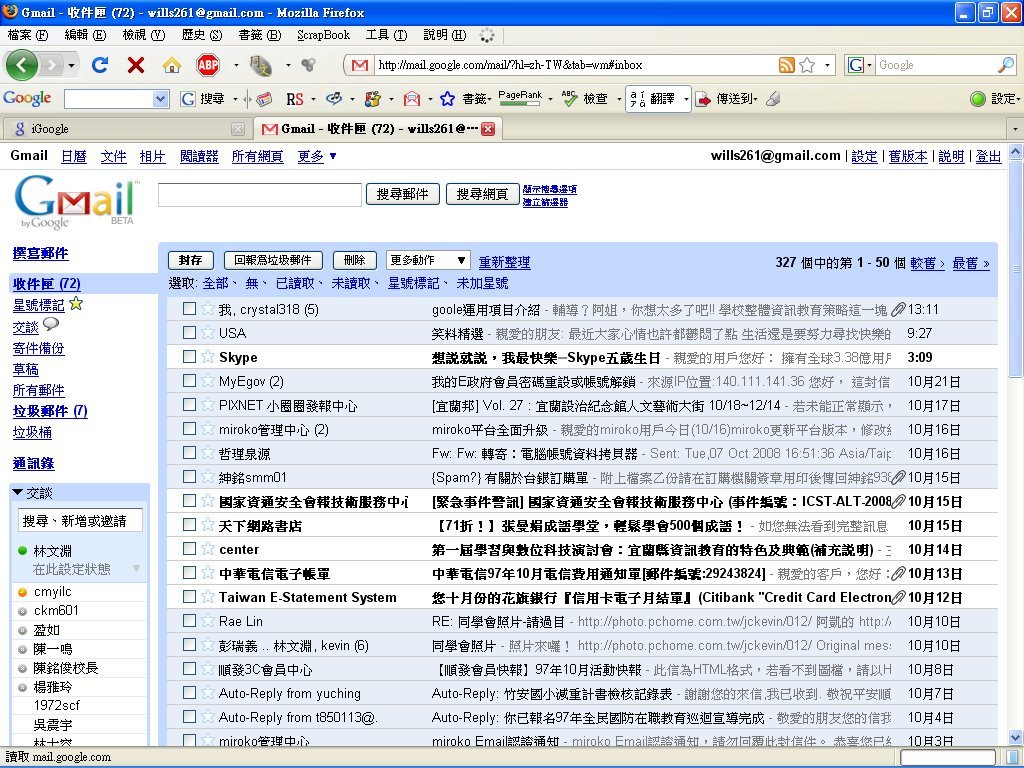1024x768 pixels.
Task: Collapse the 交談 chat panel triangle
Action: pyautogui.click(x=18, y=492)
